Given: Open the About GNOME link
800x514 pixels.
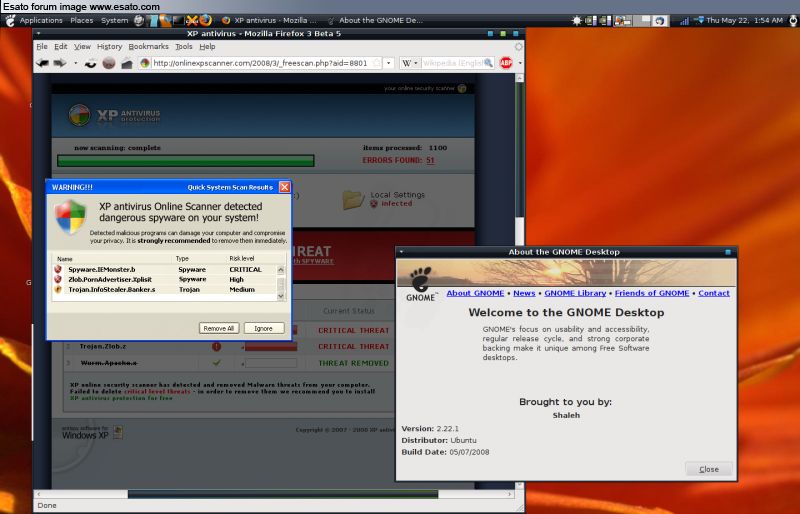Looking at the screenshot, I should [x=475, y=293].
